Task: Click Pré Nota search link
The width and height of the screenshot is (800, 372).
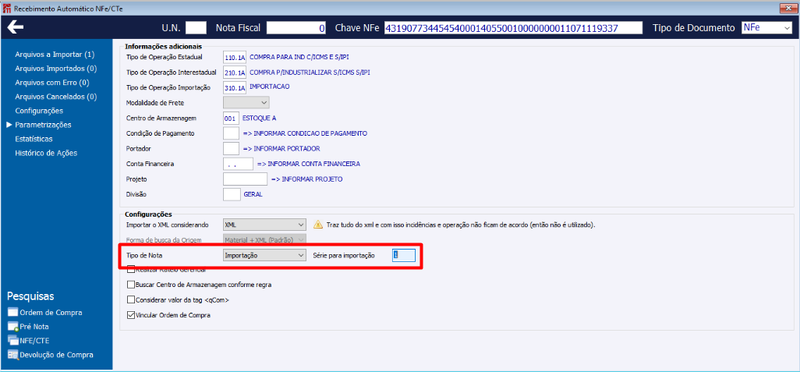Action: 34,327
